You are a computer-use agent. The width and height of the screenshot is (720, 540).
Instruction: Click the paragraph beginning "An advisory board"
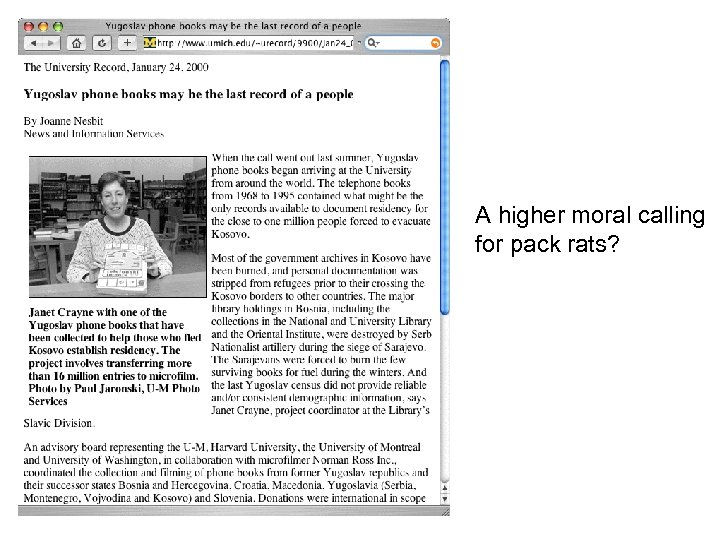(226, 472)
